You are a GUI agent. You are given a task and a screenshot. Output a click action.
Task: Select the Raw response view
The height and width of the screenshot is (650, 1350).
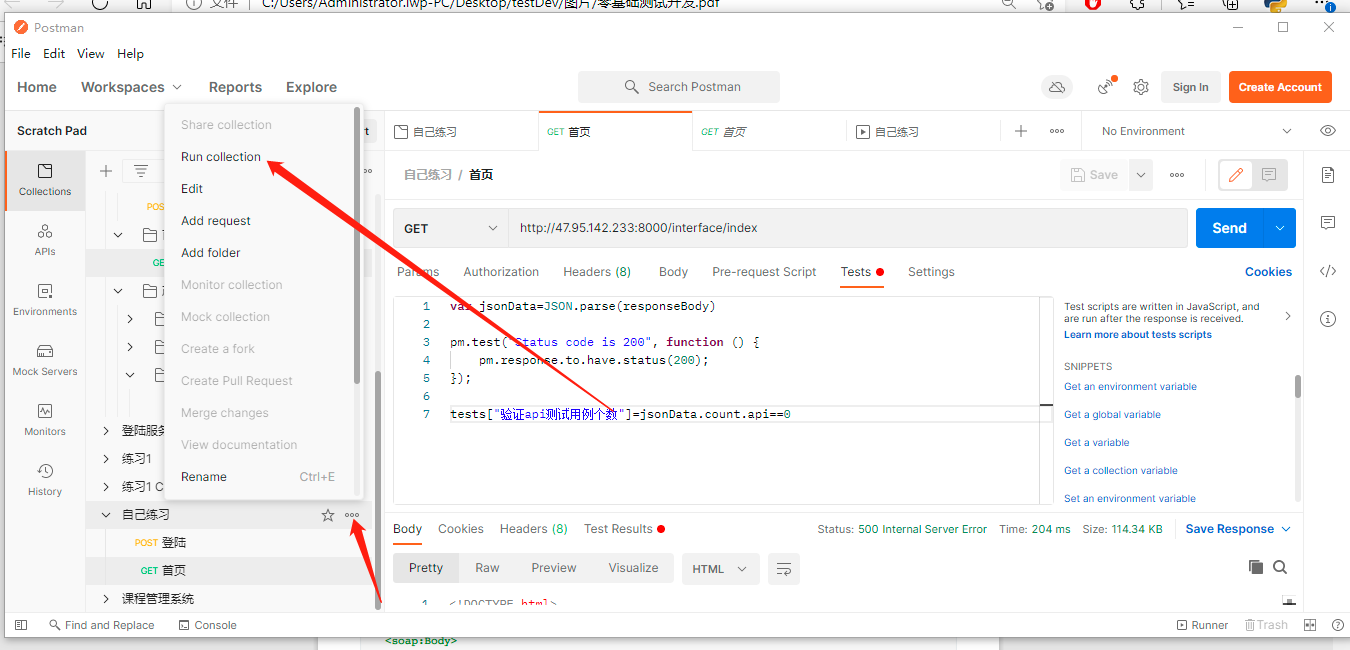(x=487, y=568)
